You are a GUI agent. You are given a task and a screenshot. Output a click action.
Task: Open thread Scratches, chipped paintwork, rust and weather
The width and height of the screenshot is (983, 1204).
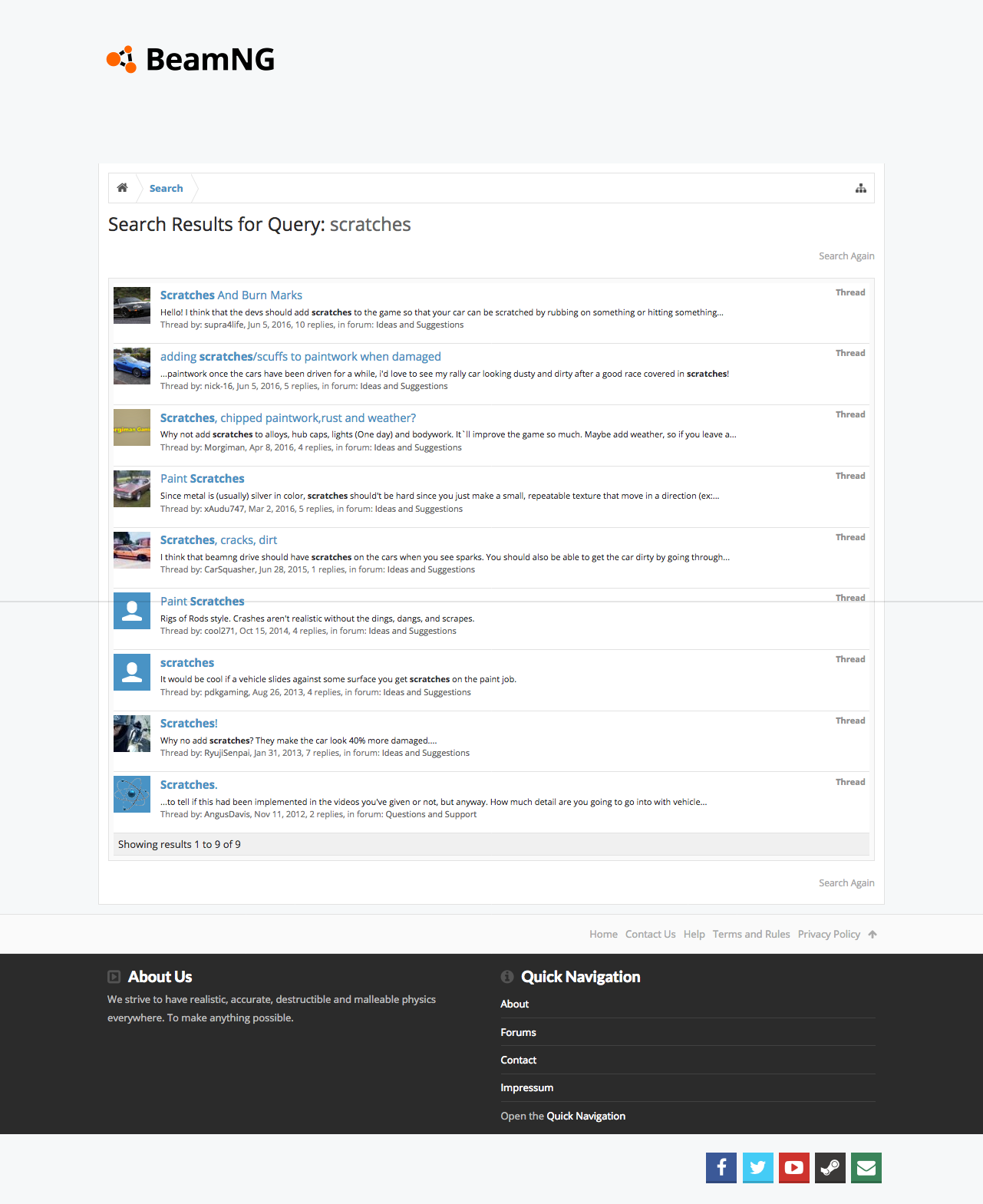(288, 418)
